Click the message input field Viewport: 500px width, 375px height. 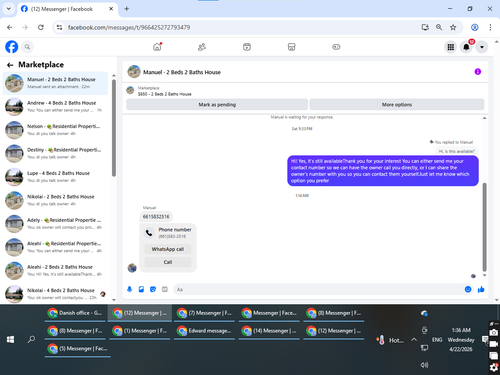pos(318,289)
